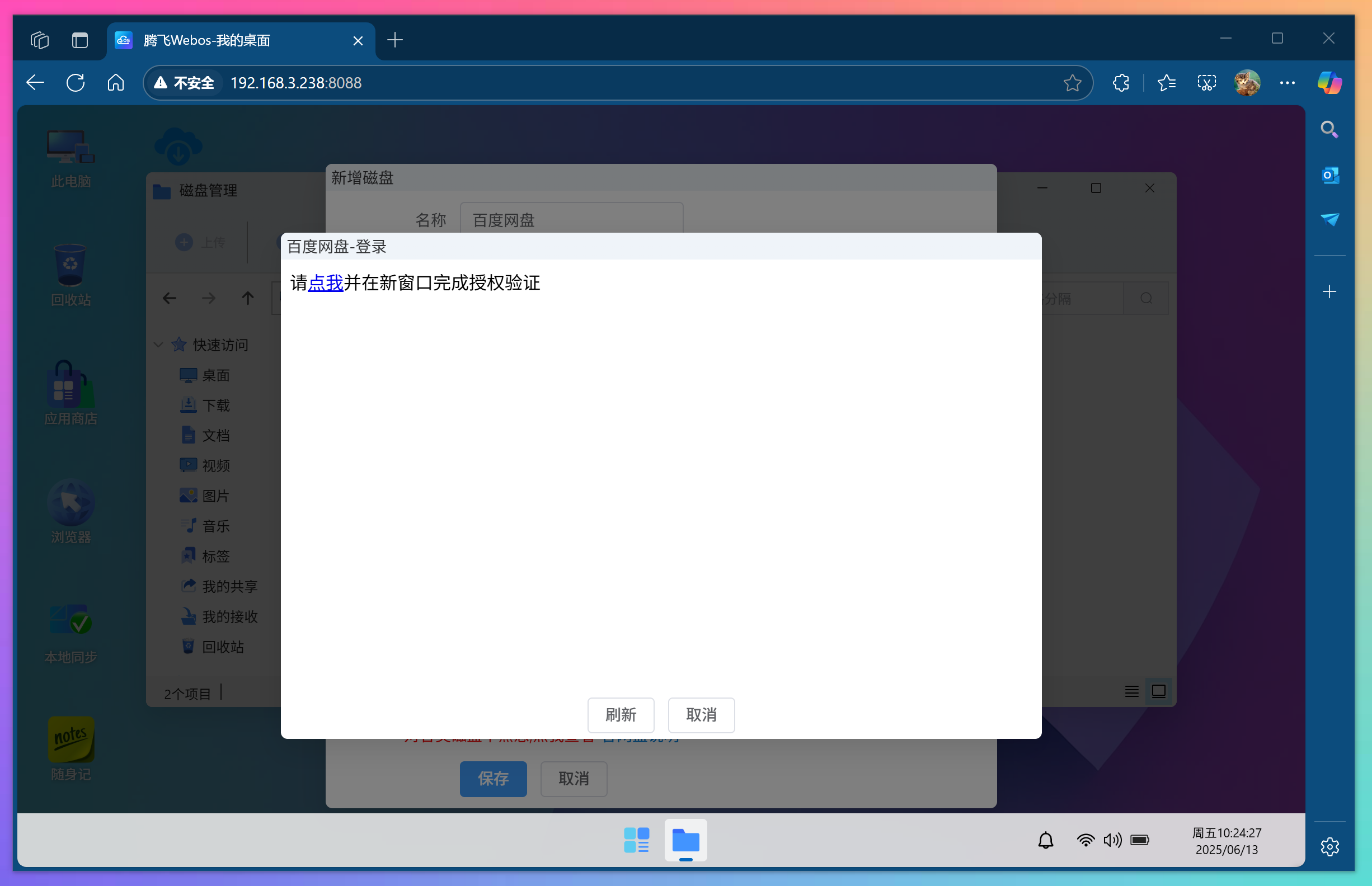Click 刷新 in the 百度网盘 login dialog
This screenshot has width=1372, height=886.
(x=621, y=715)
